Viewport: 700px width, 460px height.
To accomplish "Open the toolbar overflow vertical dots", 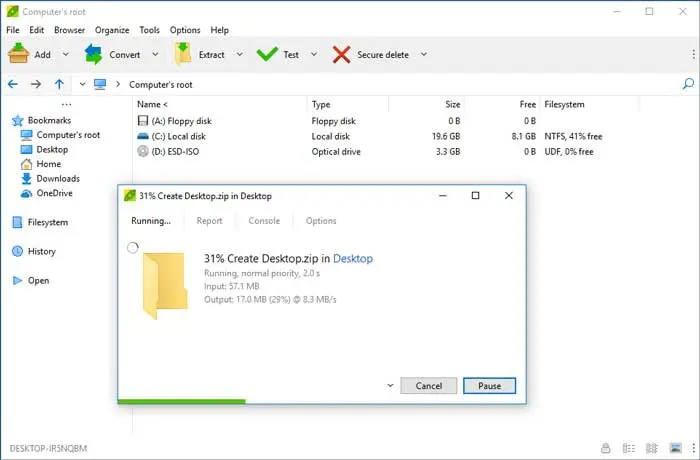I will tap(693, 54).
